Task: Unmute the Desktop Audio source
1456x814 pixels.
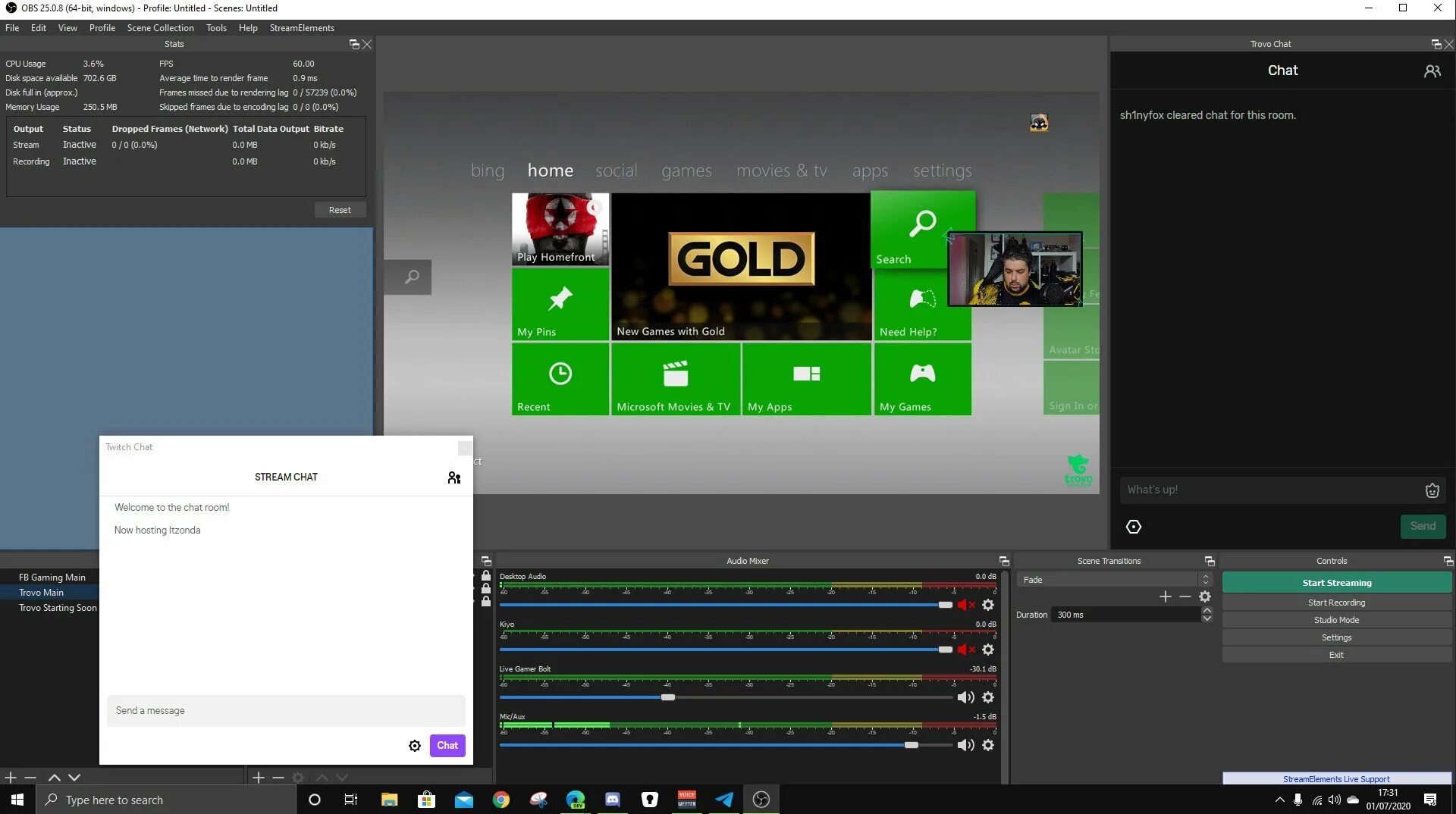Action: (965, 605)
